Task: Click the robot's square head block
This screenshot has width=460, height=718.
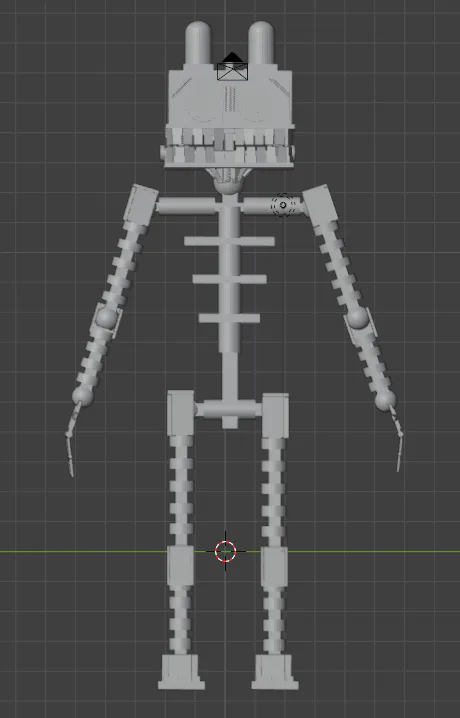Action: coord(230,97)
